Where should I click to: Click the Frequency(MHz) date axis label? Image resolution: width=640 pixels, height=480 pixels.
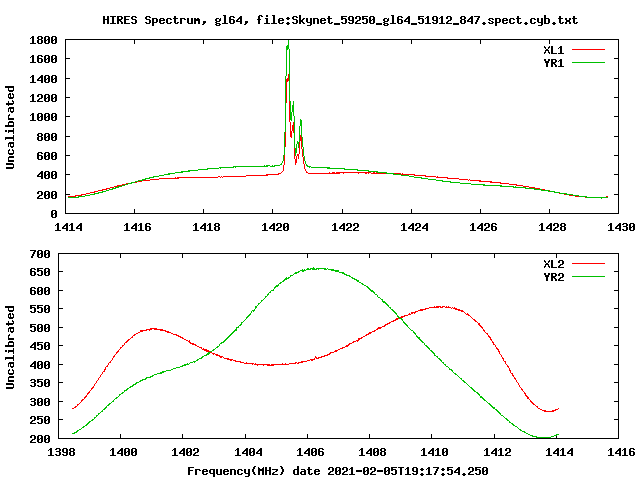point(338,471)
